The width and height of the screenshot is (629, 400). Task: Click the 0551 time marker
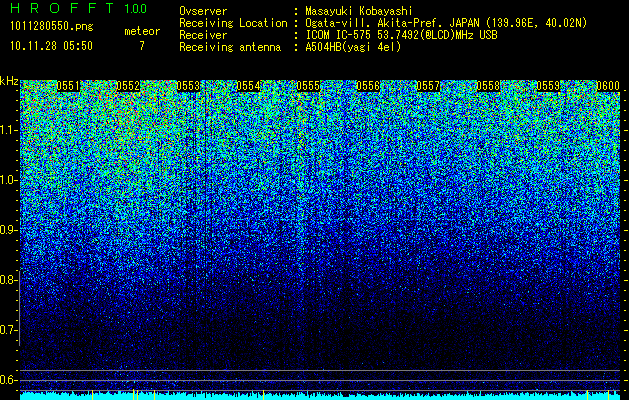[x=68, y=86]
